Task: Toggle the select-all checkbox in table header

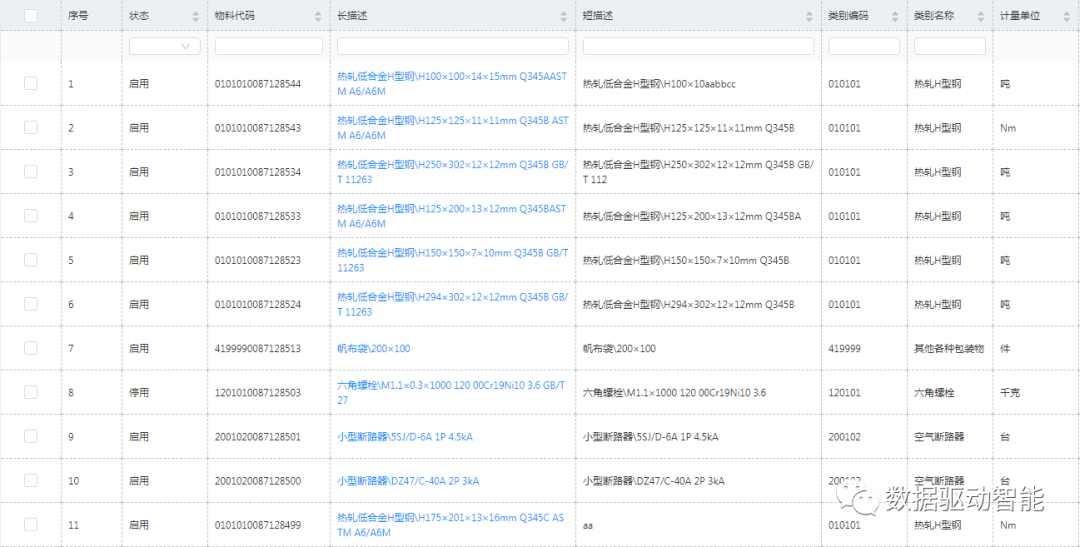Action: [31, 16]
